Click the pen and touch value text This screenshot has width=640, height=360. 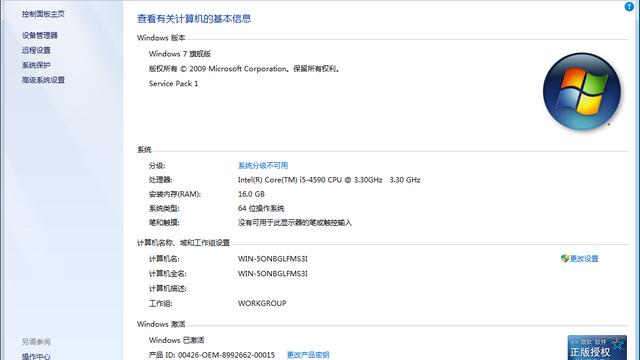[295, 222]
